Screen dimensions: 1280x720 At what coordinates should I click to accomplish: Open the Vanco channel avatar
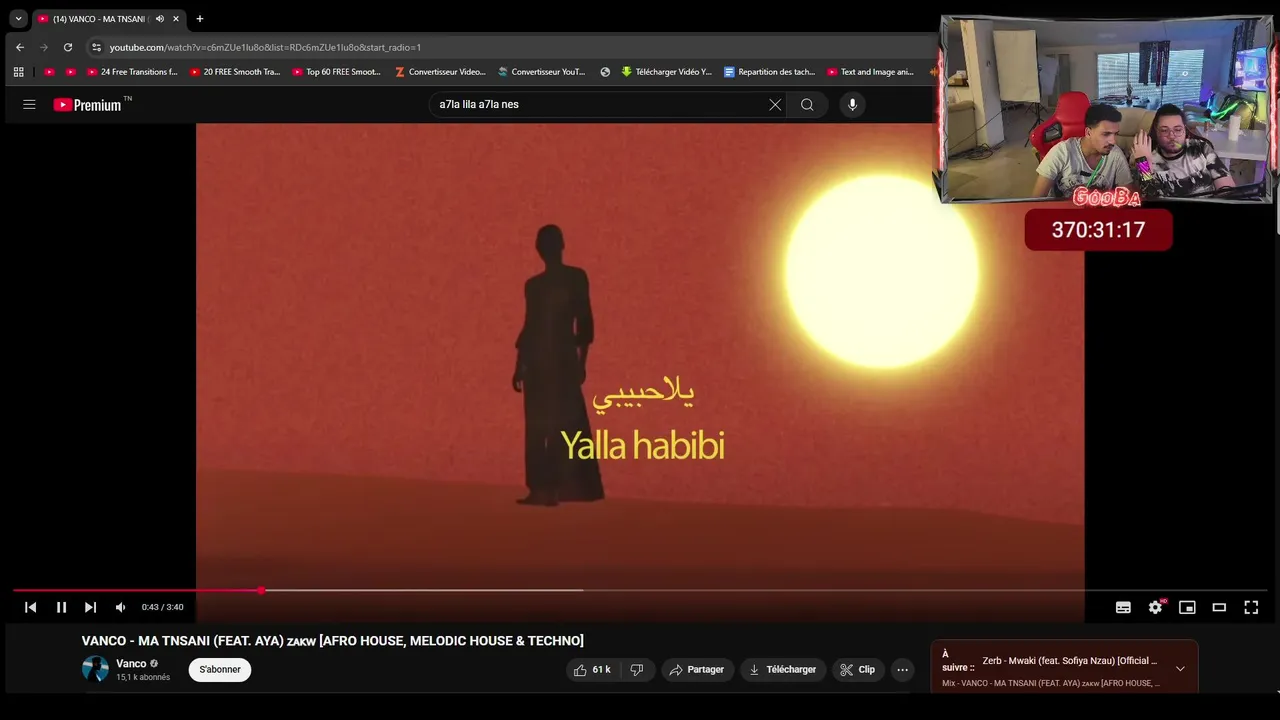click(95, 670)
